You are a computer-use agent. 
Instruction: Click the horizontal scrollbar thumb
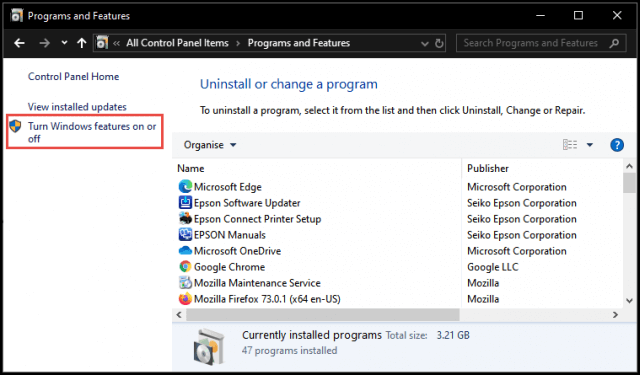coord(322,315)
